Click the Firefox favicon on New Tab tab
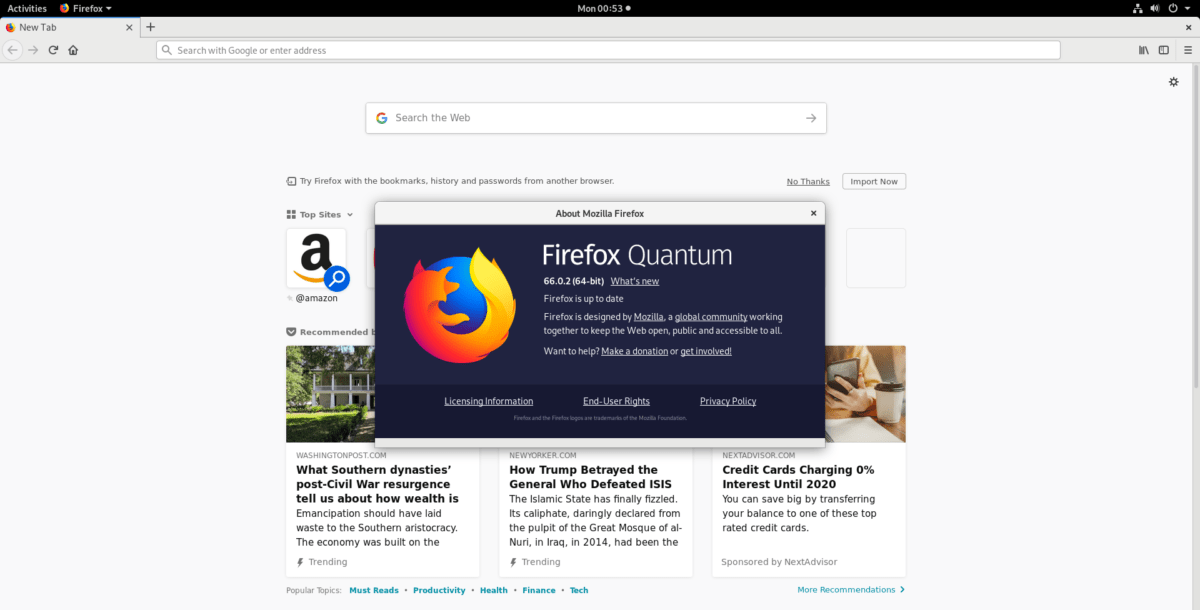1200x610 pixels. coord(11,27)
